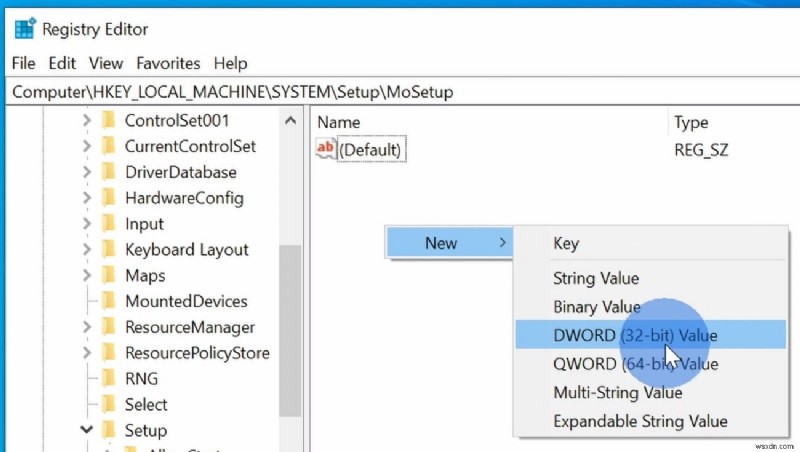Select the HardwareConfig tree item

coord(184,198)
